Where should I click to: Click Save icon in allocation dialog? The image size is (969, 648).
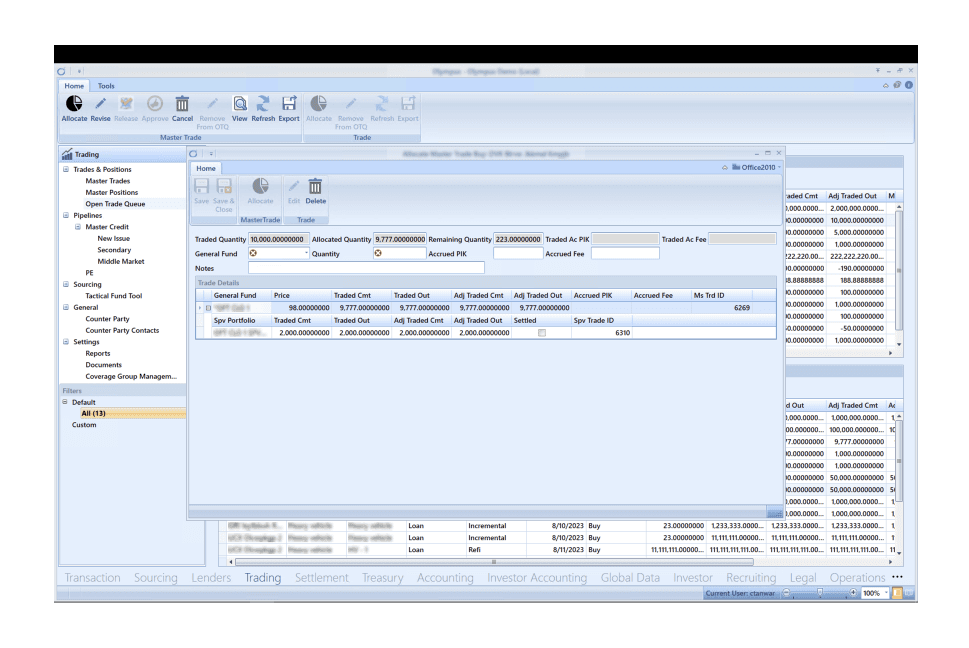[201, 186]
